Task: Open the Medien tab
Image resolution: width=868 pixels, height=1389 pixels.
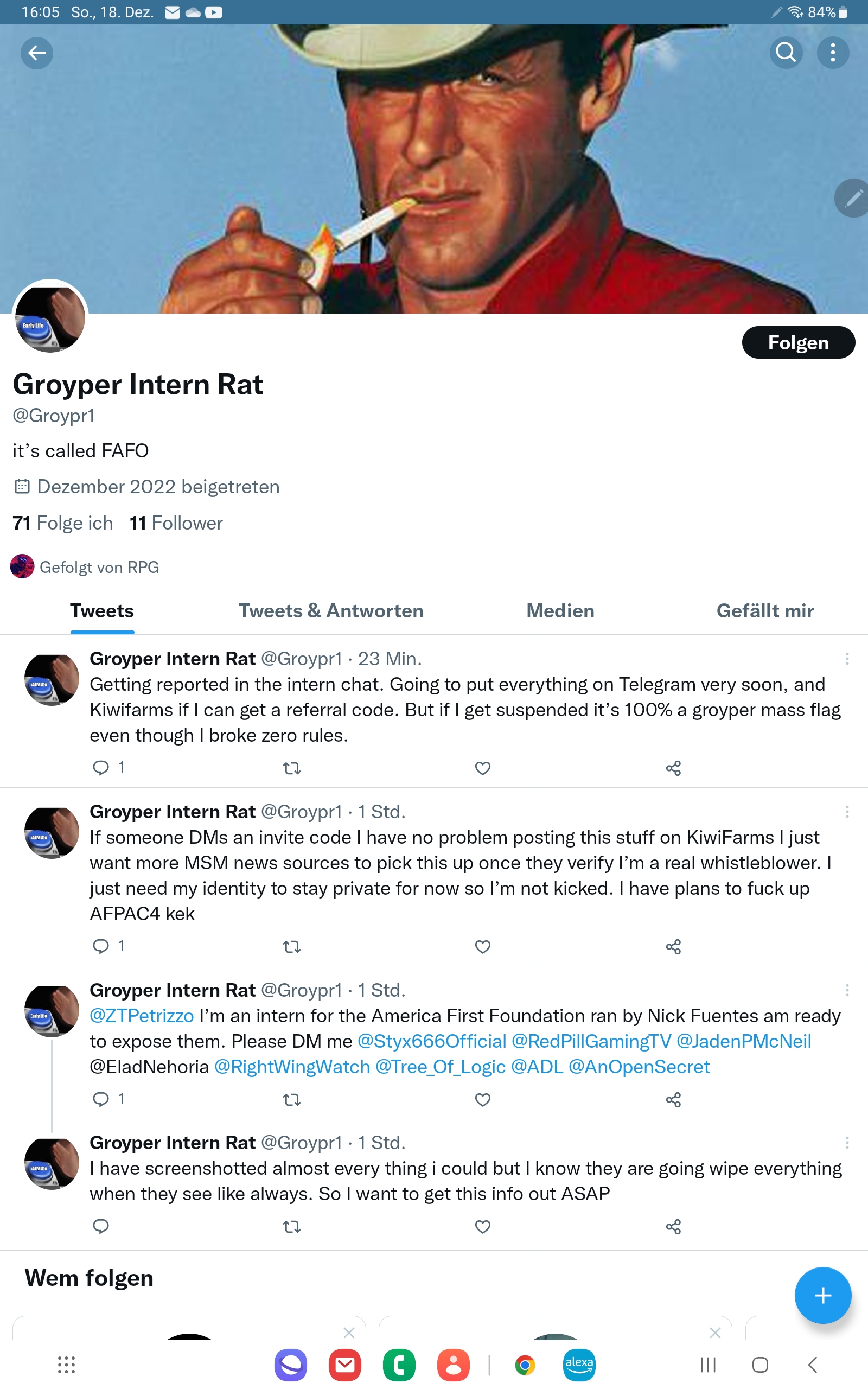Action: point(560,611)
